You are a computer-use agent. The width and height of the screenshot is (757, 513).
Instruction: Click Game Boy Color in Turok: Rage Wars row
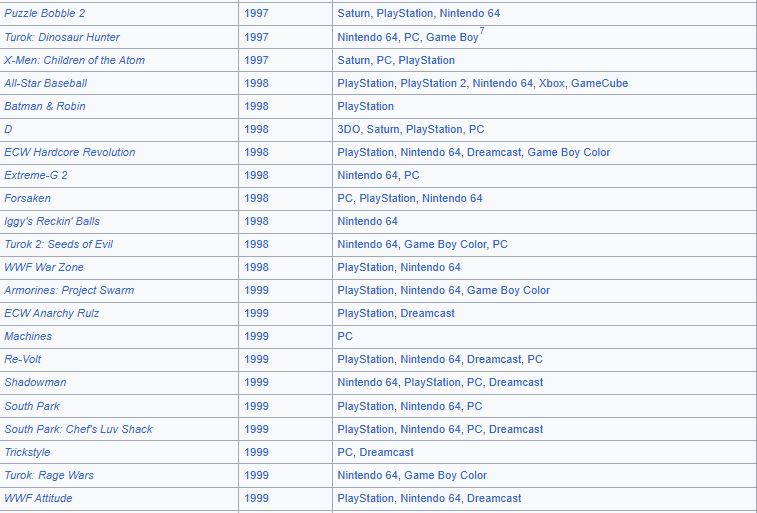[446, 475]
